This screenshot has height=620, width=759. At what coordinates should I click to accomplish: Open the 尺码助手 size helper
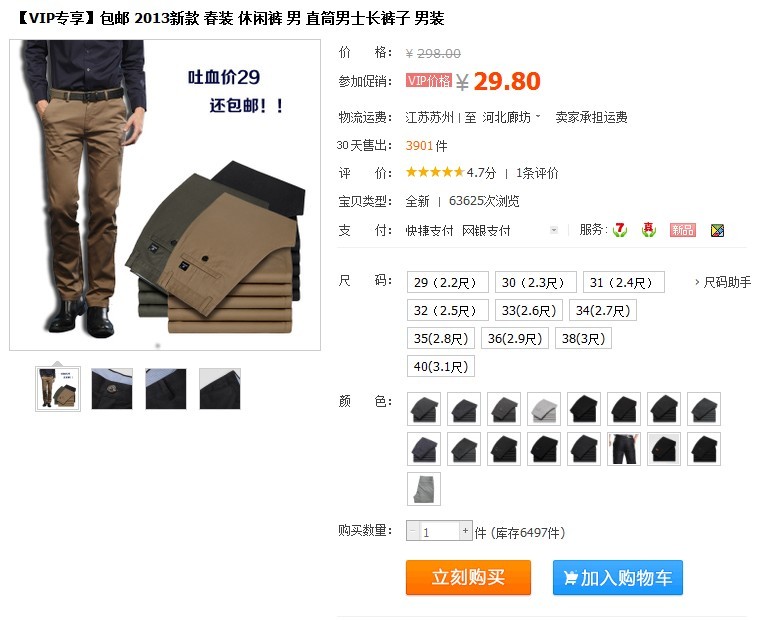coord(724,282)
